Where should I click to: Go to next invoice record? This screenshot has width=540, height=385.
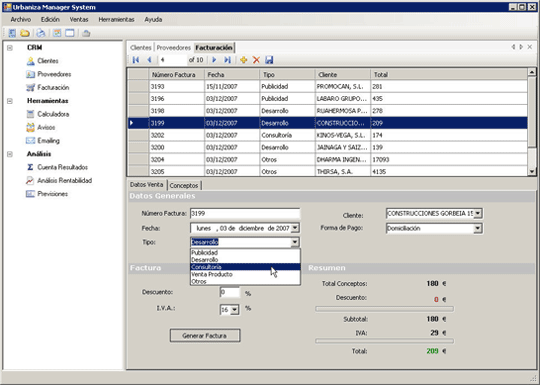coord(214,60)
